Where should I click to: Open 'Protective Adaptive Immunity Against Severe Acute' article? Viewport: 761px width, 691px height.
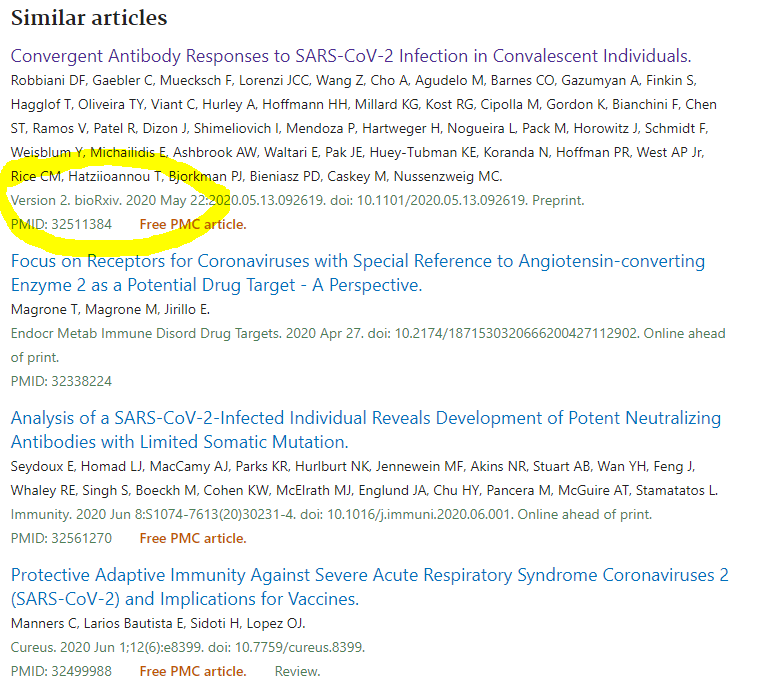pos(369,587)
